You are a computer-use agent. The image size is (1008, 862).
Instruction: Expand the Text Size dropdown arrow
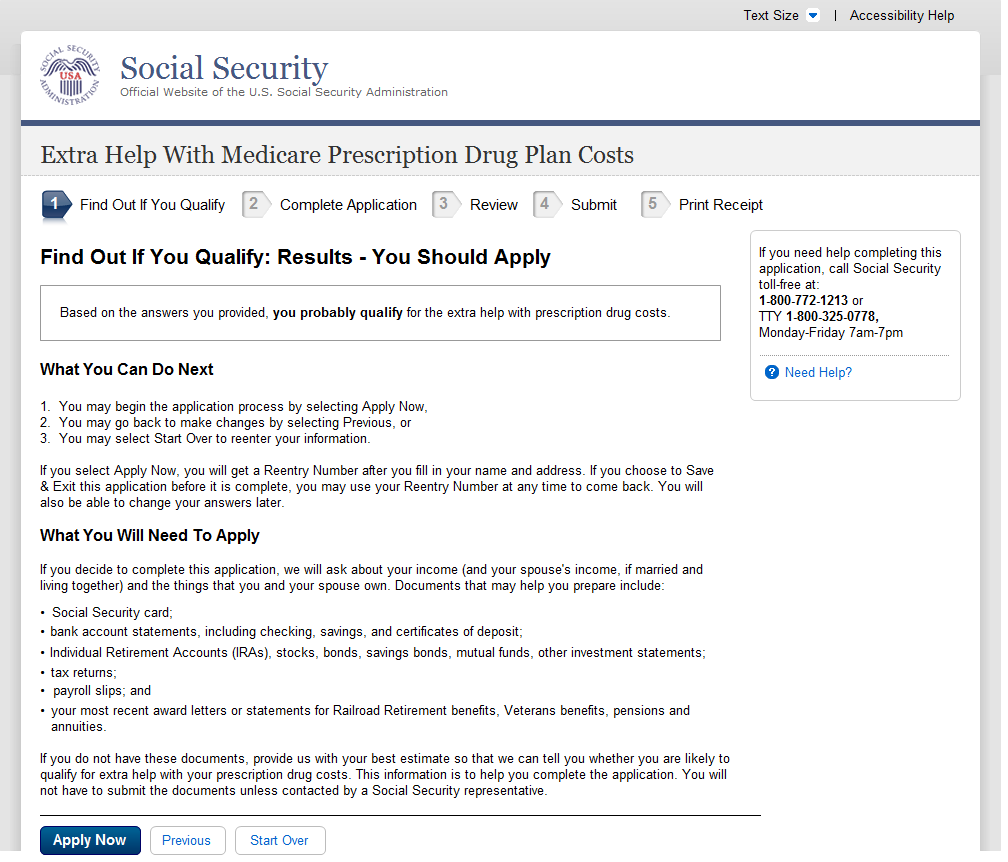coord(813,16)
